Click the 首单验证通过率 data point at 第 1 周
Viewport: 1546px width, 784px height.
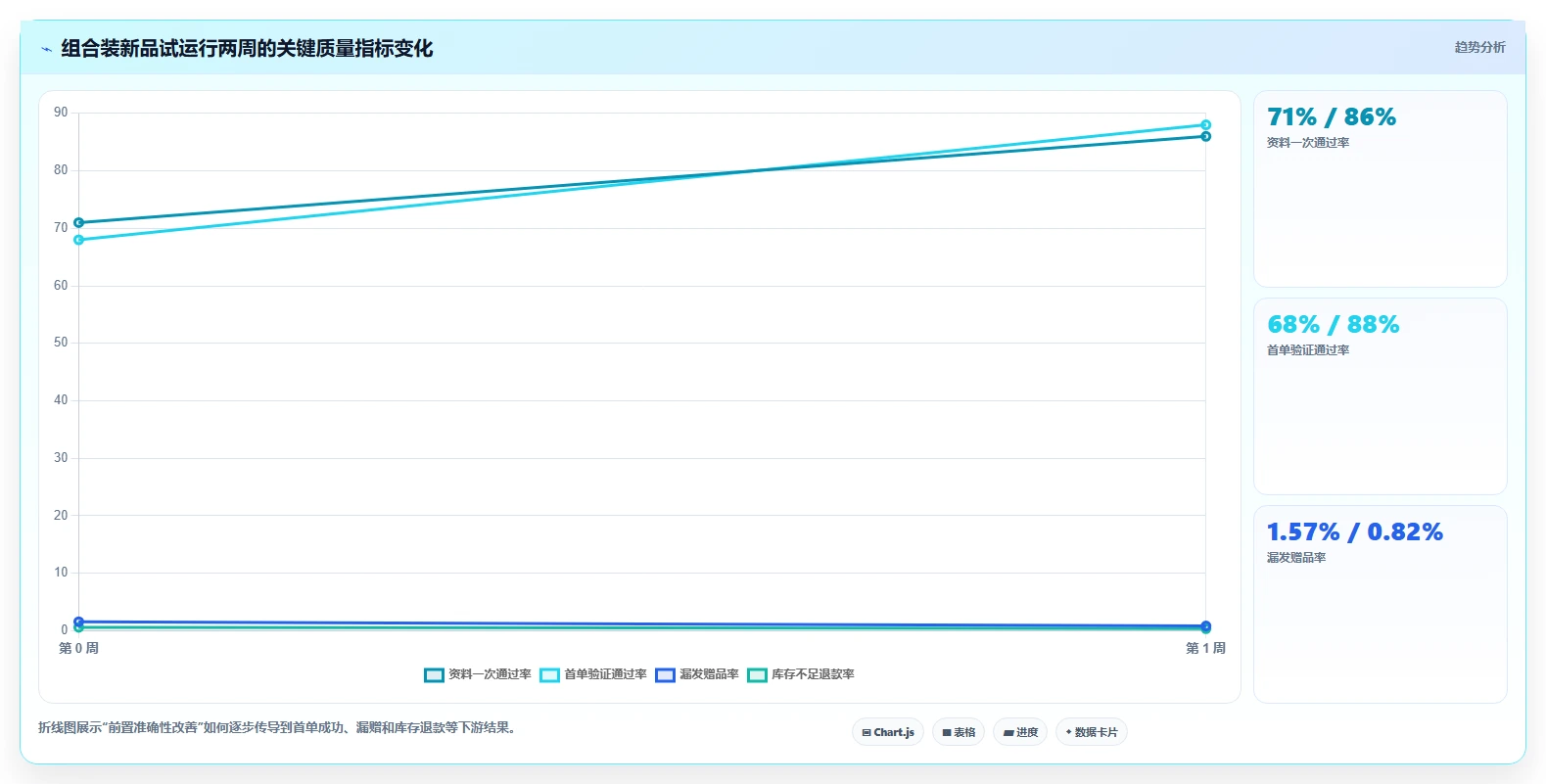[1206, 125]
